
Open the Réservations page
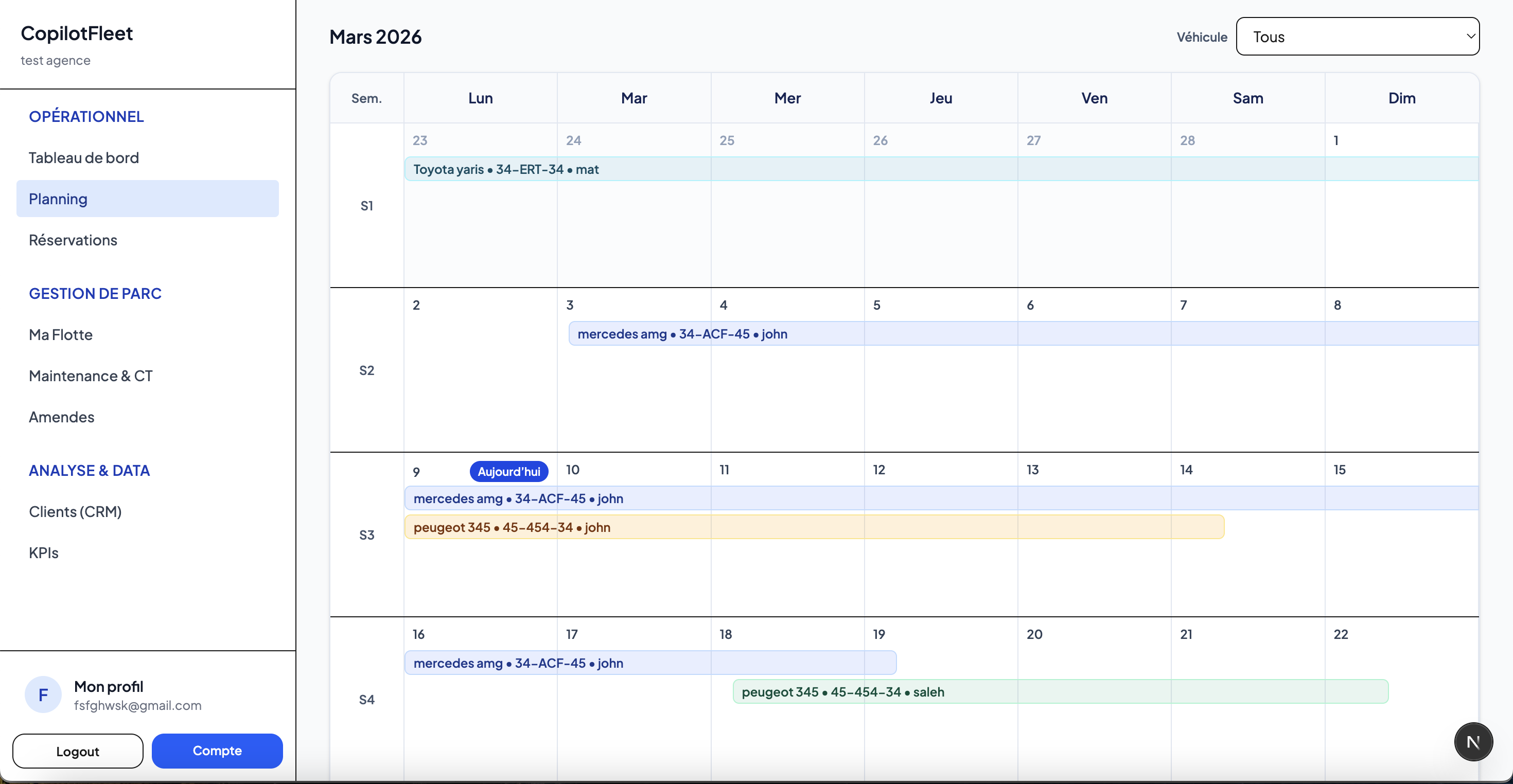coord(73,240)
